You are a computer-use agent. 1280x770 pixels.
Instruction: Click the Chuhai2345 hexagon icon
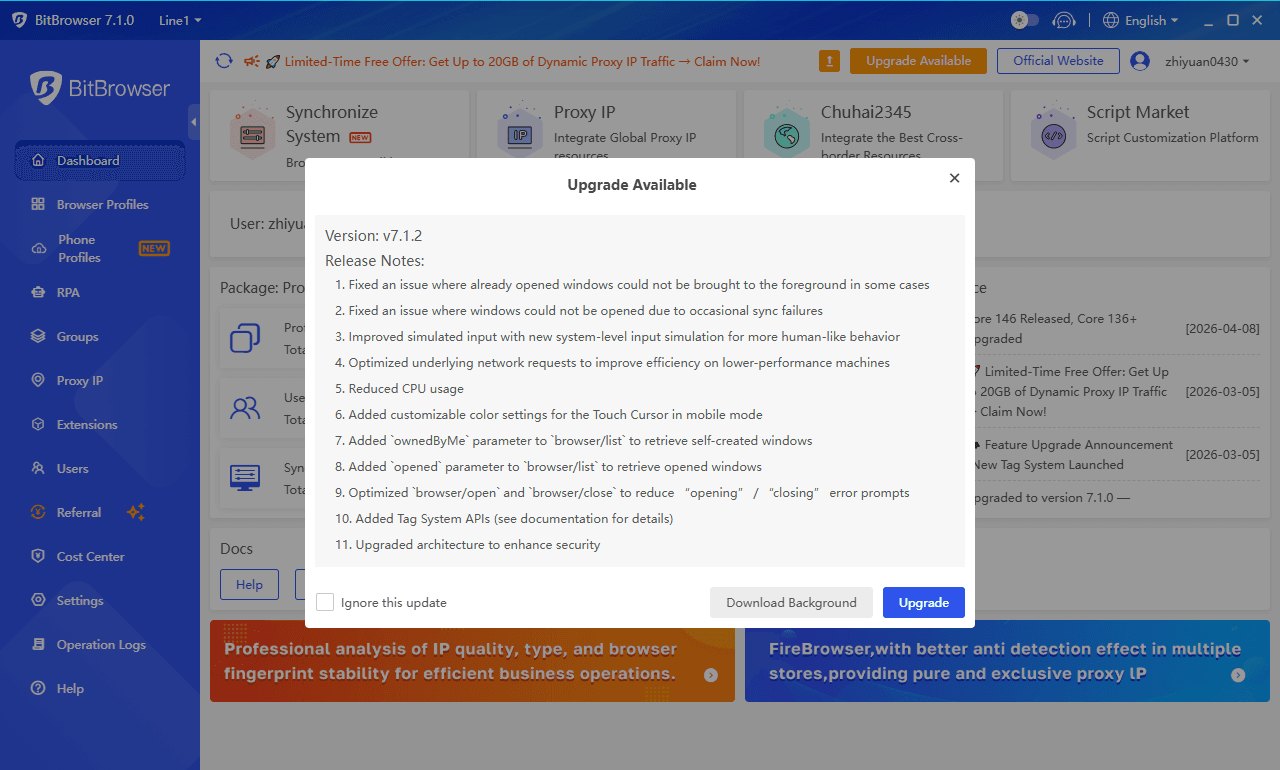786,134
